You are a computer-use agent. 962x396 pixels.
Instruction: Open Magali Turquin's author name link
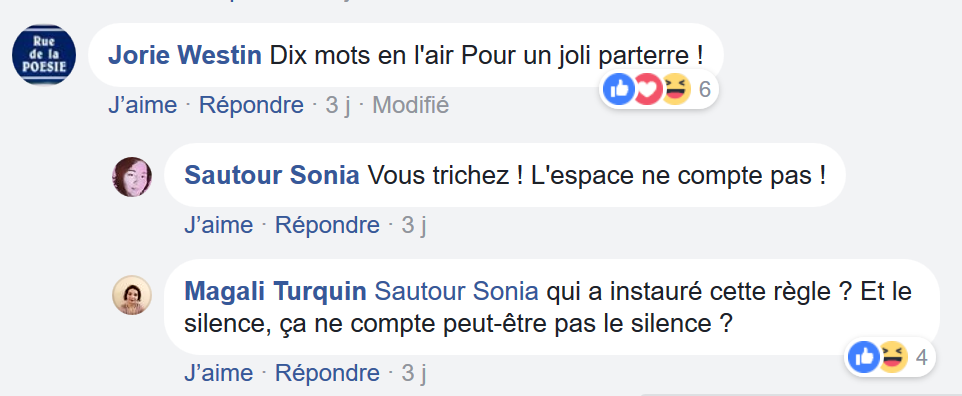pyautogui.click(x=275, y=292)
